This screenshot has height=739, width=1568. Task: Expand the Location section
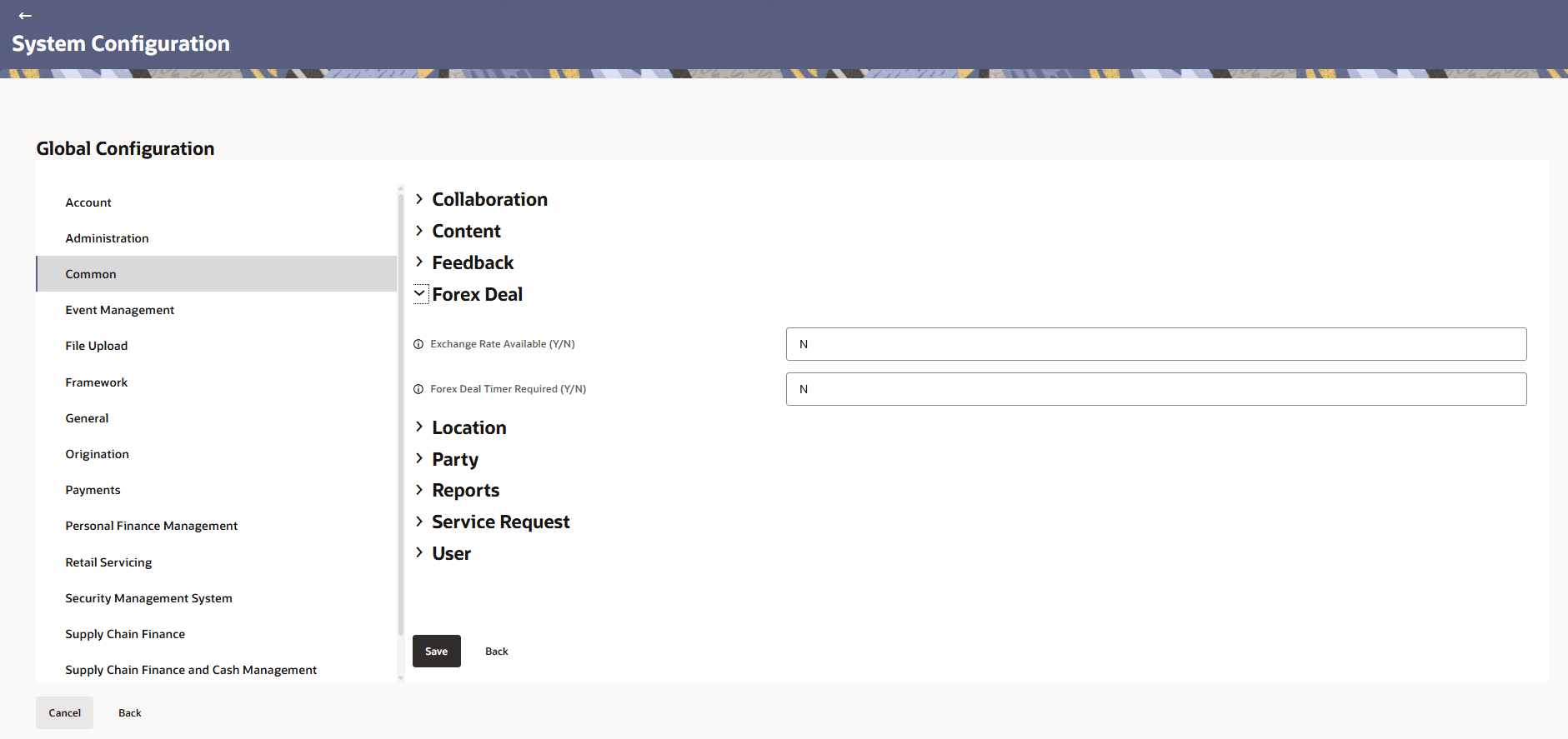420,427
